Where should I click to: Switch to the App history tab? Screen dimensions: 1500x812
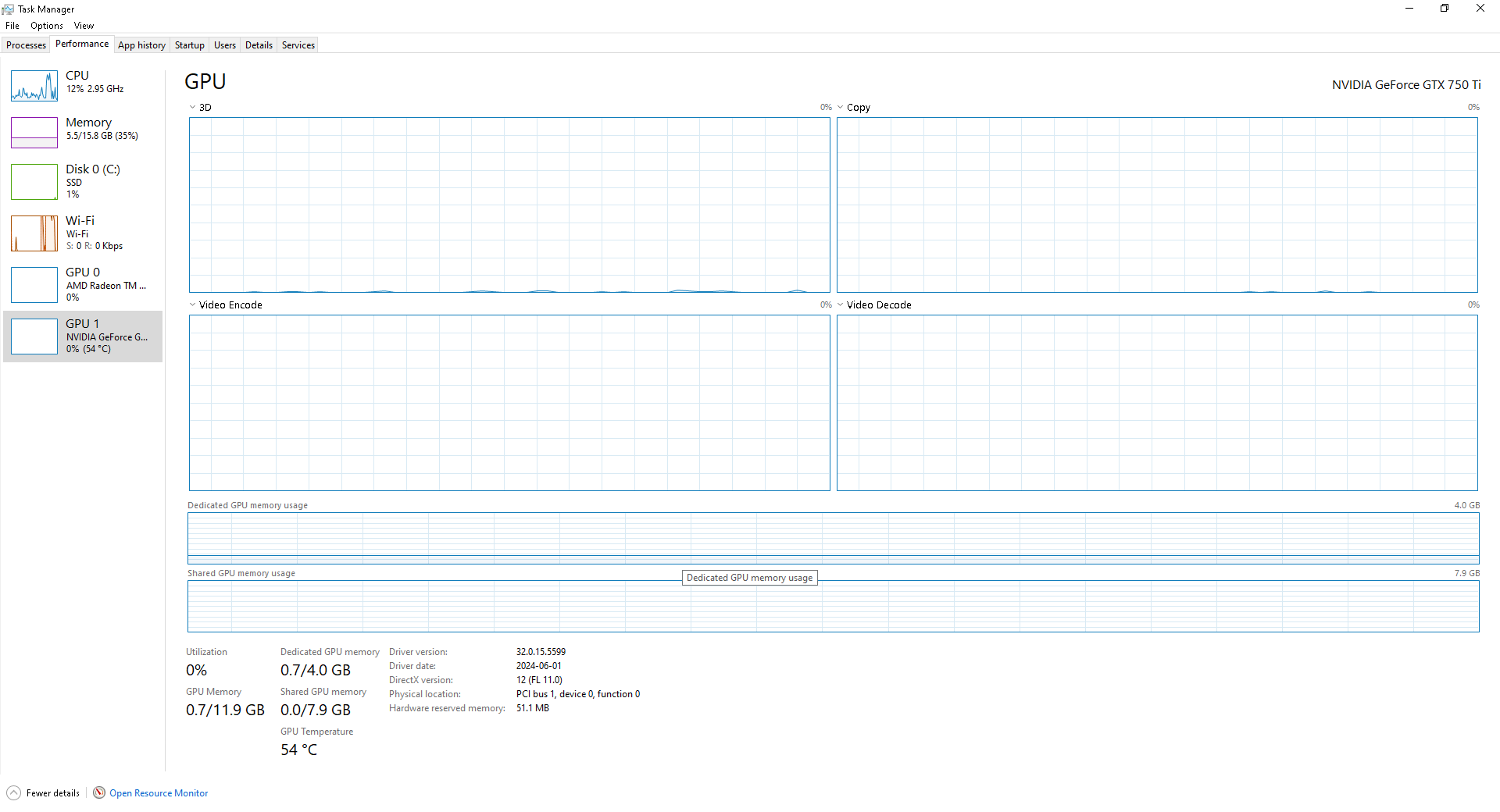(x=141, y=45)
